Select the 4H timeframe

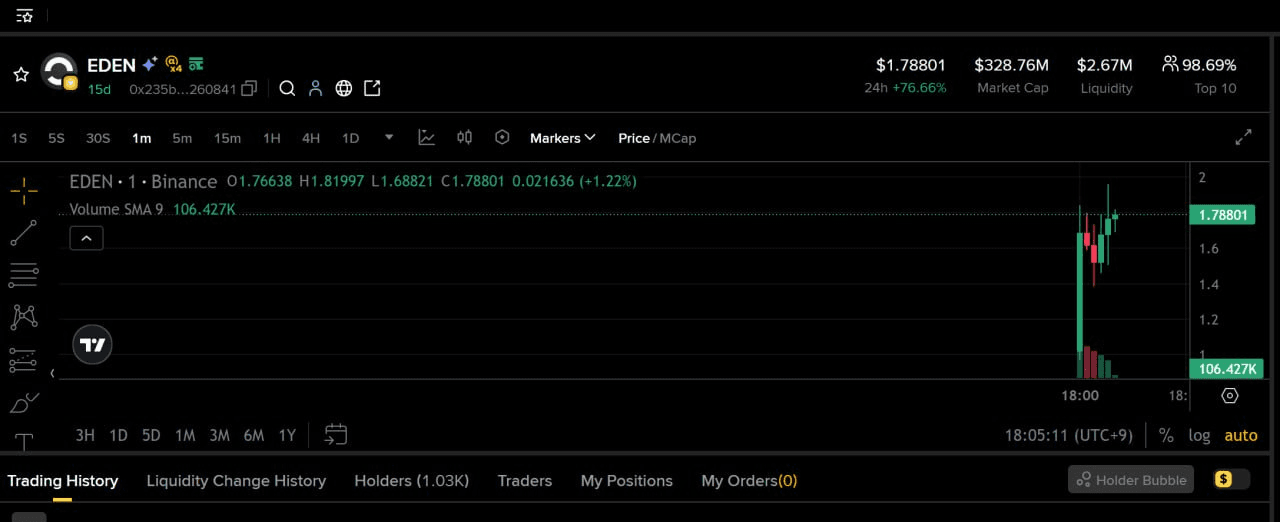[x=311, y=138]
